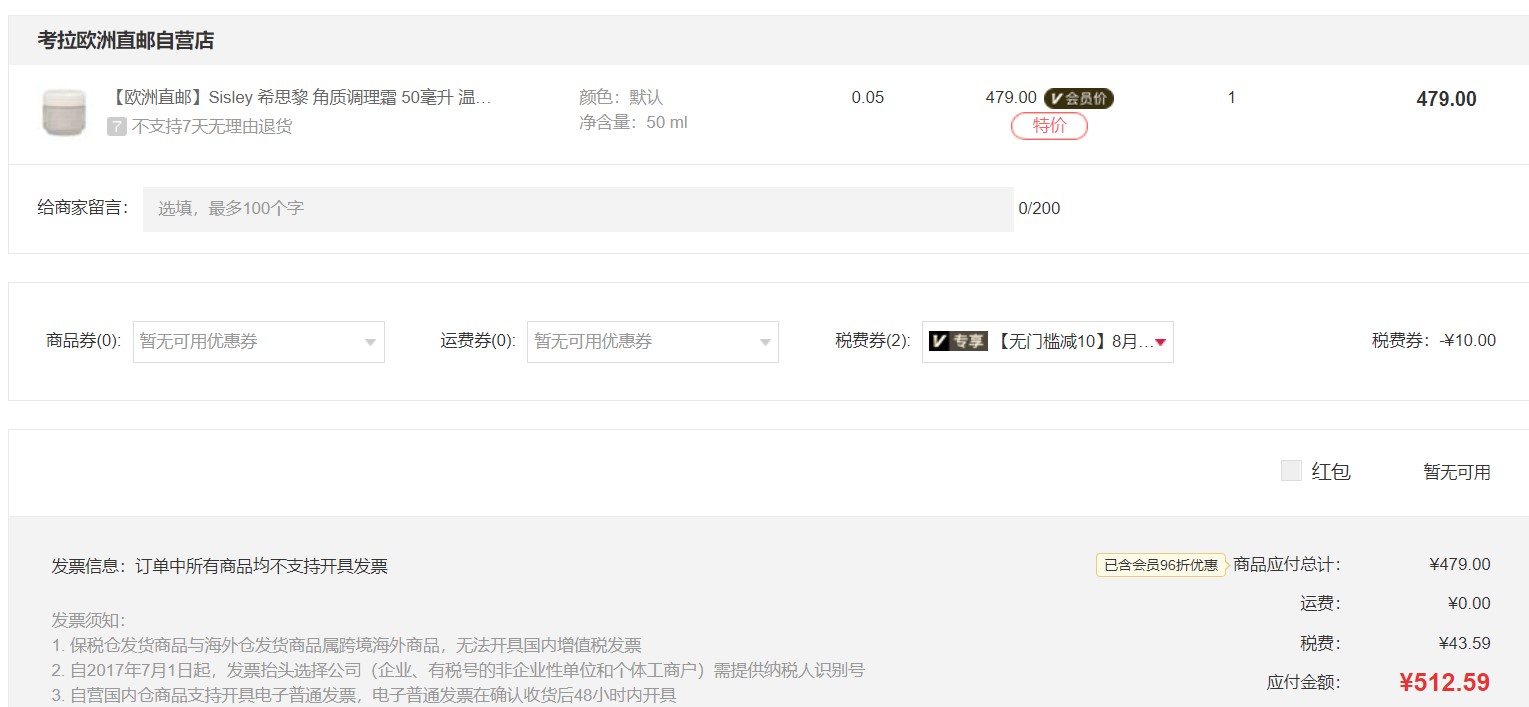Click the 不支持7天无理由退货 text

(212, 127)
